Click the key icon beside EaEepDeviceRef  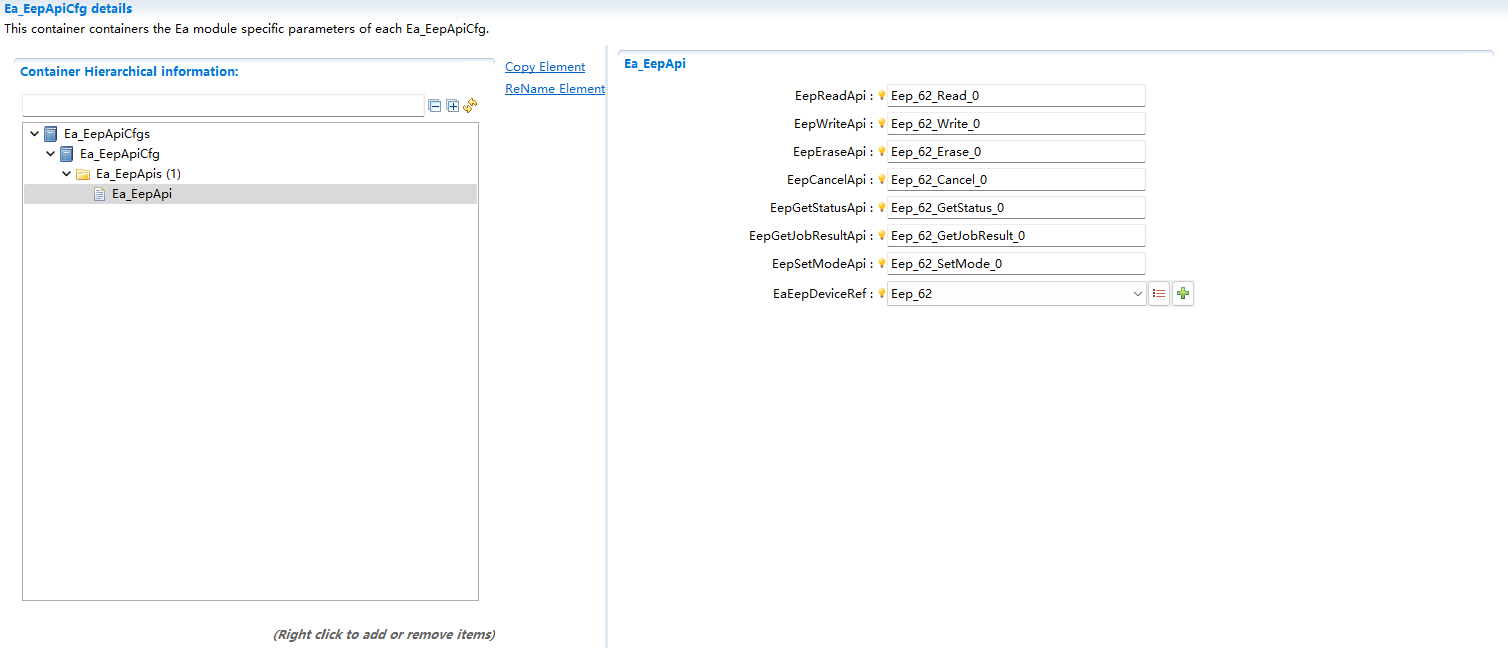pyautogui.click(x=881, y=293)
